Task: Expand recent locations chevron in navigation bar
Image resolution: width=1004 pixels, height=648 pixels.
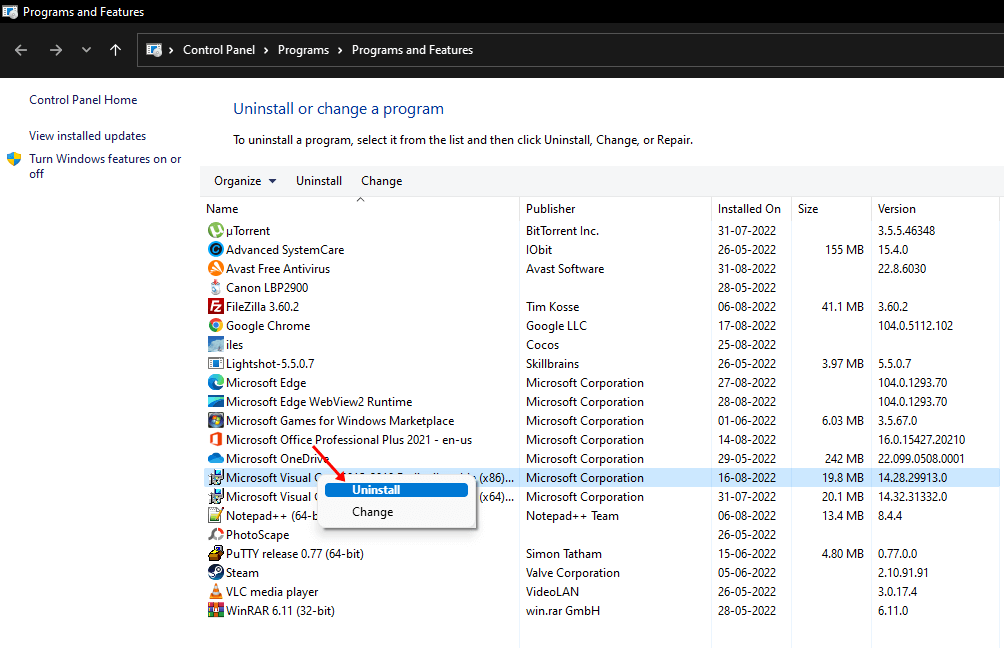Action: point(86,50)
